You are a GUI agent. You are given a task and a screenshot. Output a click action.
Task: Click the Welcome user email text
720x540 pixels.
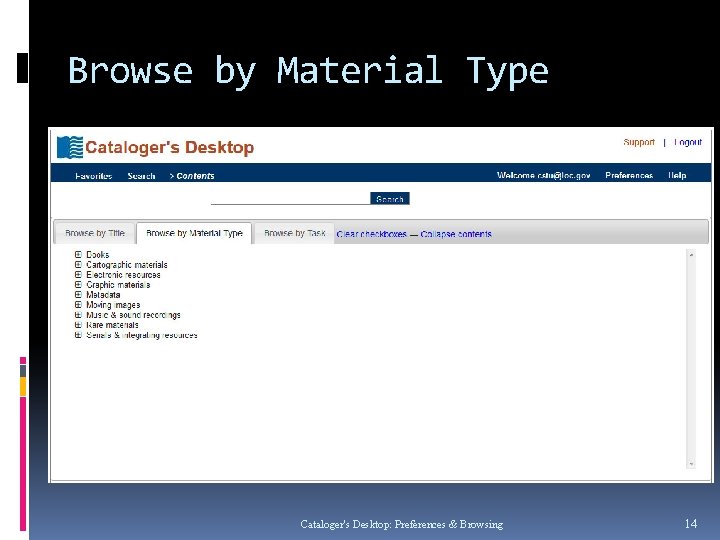click(x=543, y=175)
